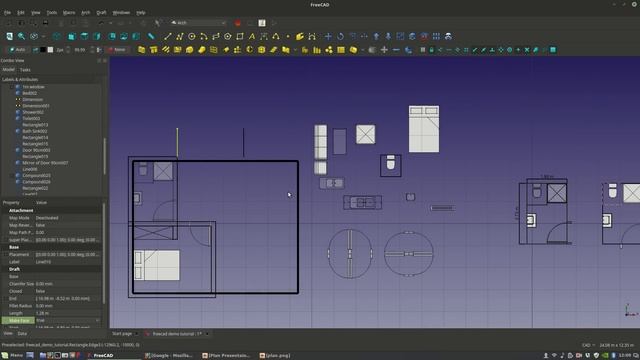
Task: Click the Arch Rebar tool
Action: pos(166,50)
